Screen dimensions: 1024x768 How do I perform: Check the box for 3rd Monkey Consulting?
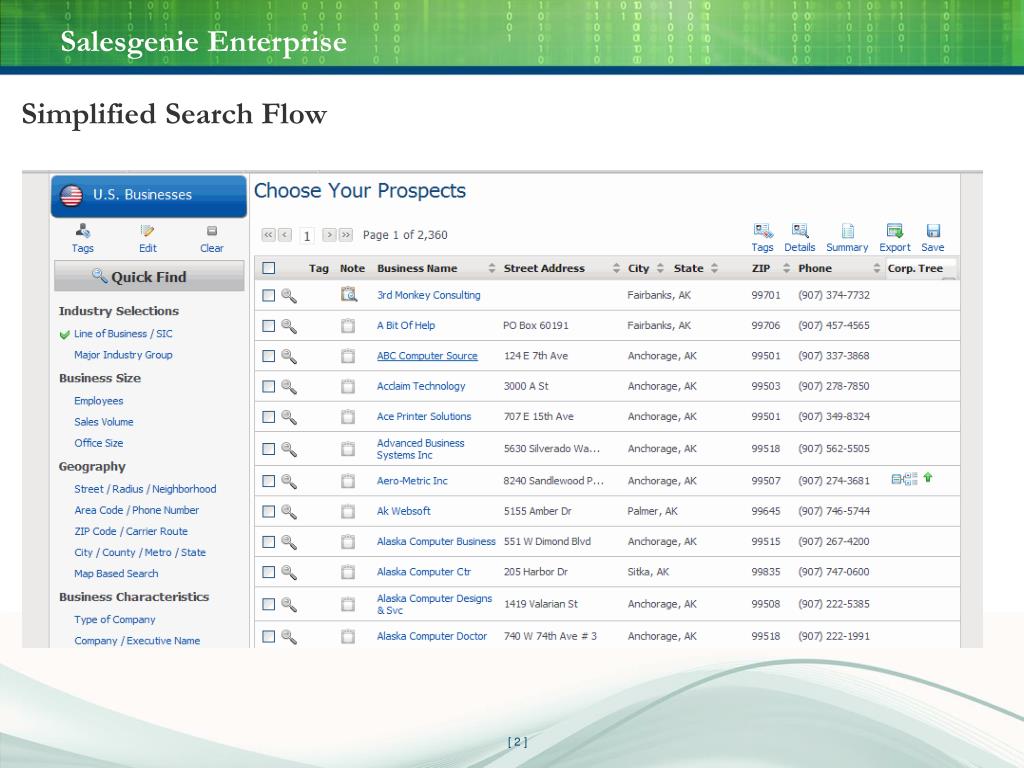(268, 295)
